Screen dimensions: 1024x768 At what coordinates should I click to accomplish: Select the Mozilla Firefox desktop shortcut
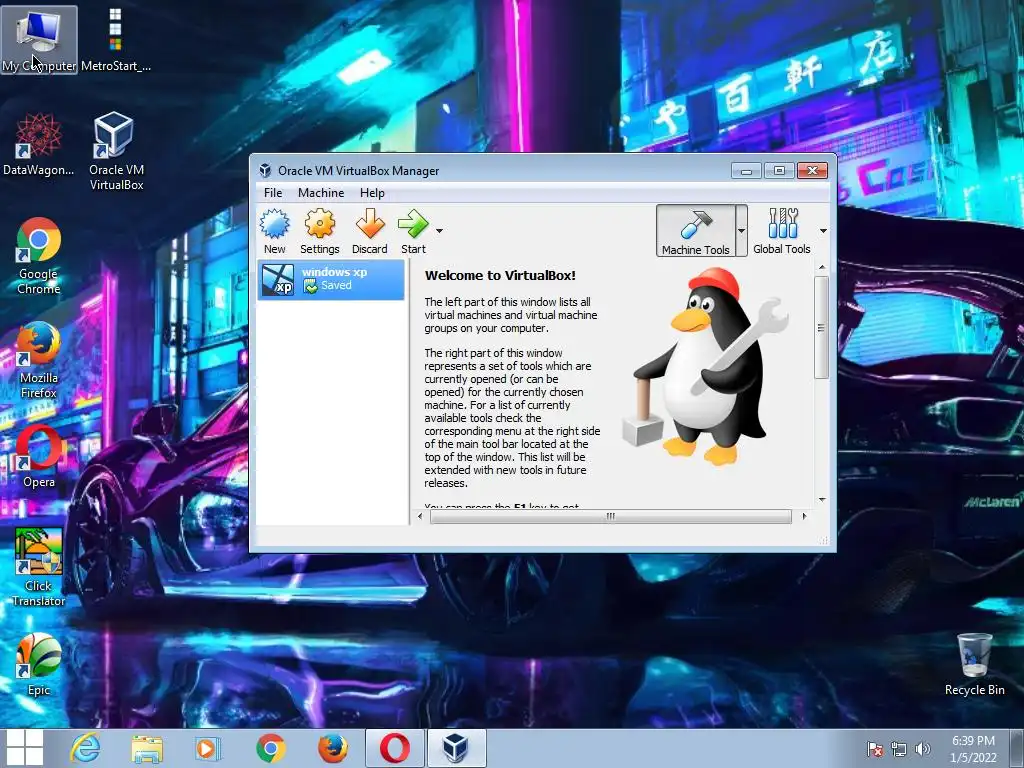39,359
